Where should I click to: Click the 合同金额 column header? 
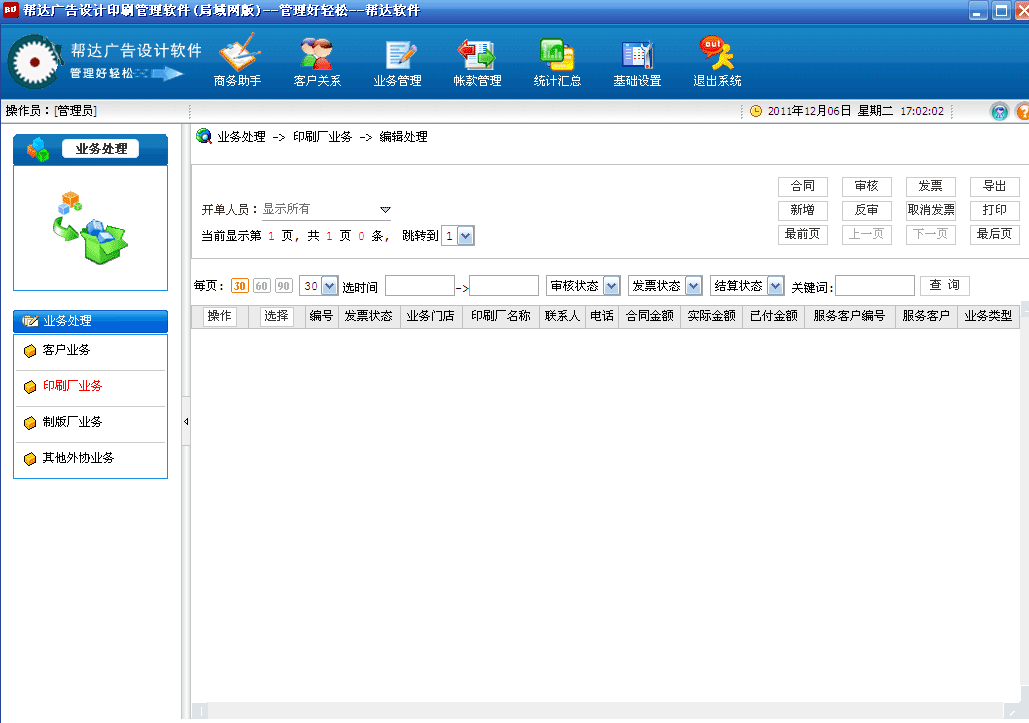click(x=650, y=316)
